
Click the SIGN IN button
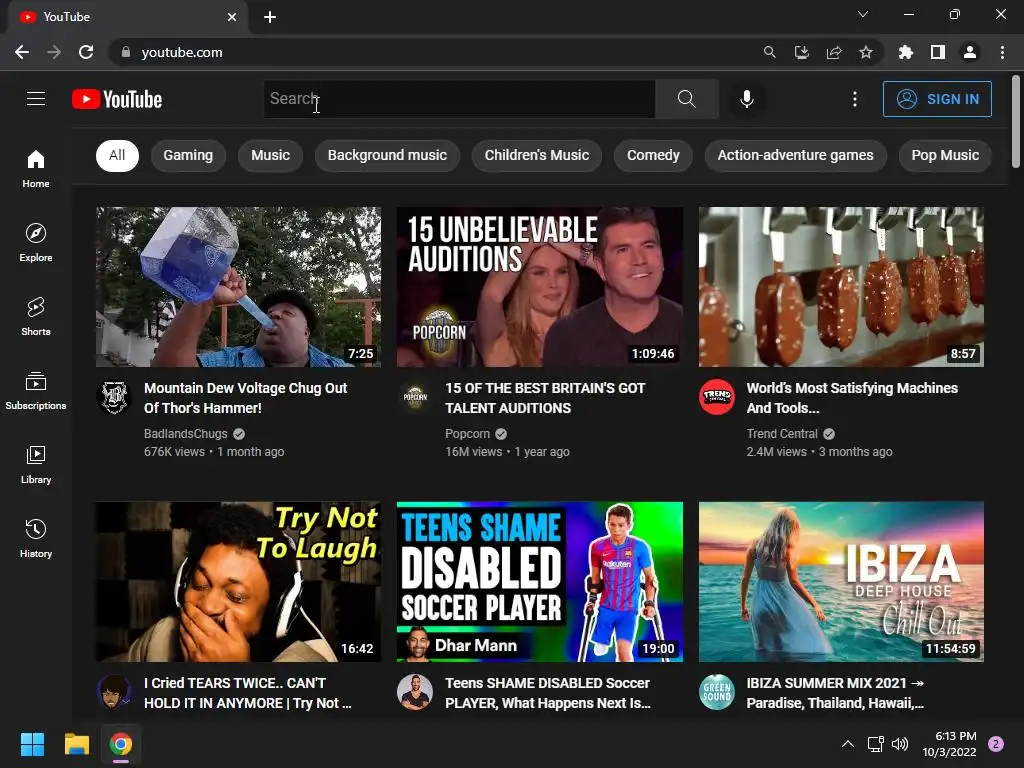click(937, 99)
